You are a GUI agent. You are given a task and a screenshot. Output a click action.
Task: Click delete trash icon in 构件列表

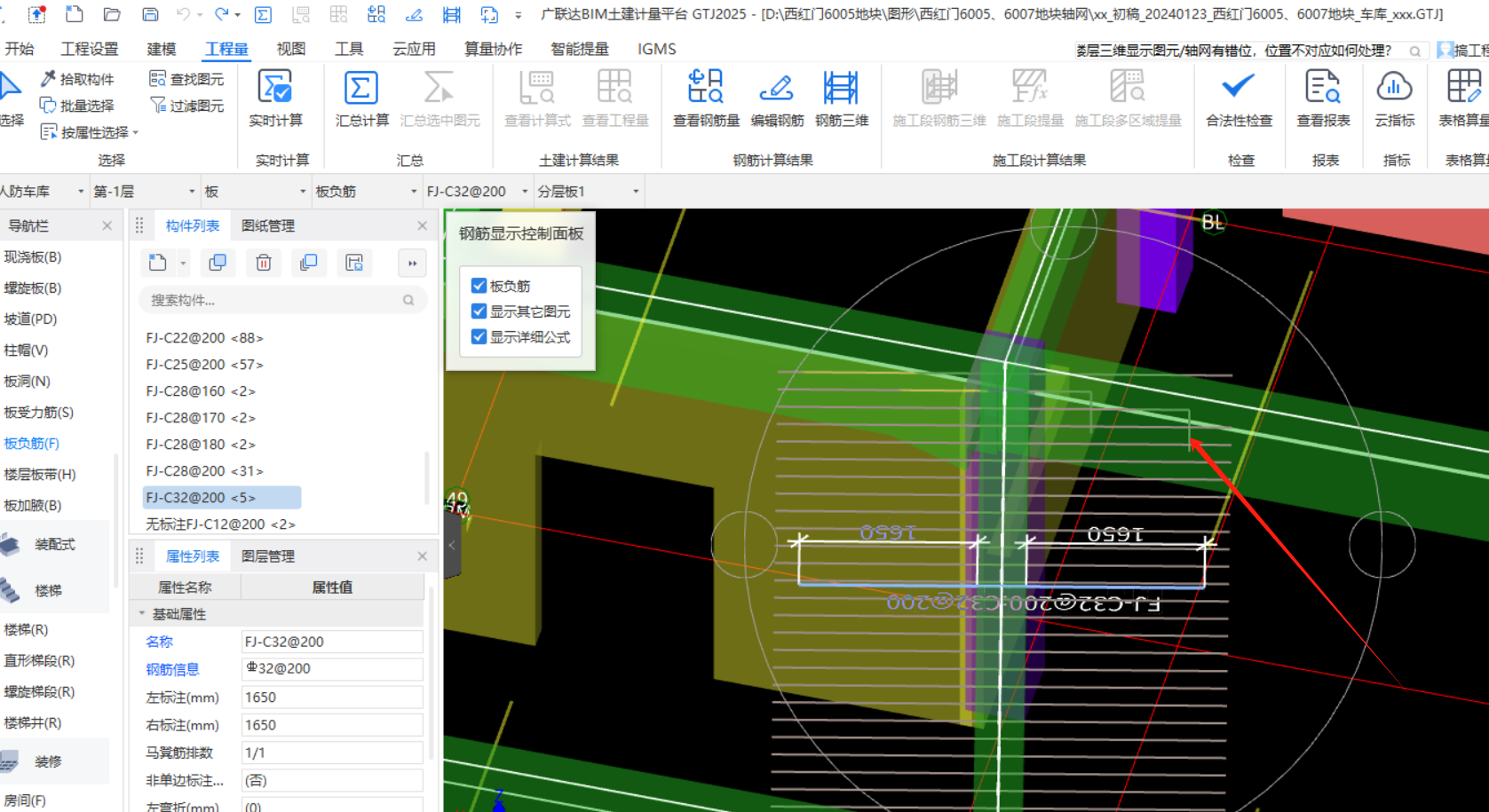(x=264, y=263)
